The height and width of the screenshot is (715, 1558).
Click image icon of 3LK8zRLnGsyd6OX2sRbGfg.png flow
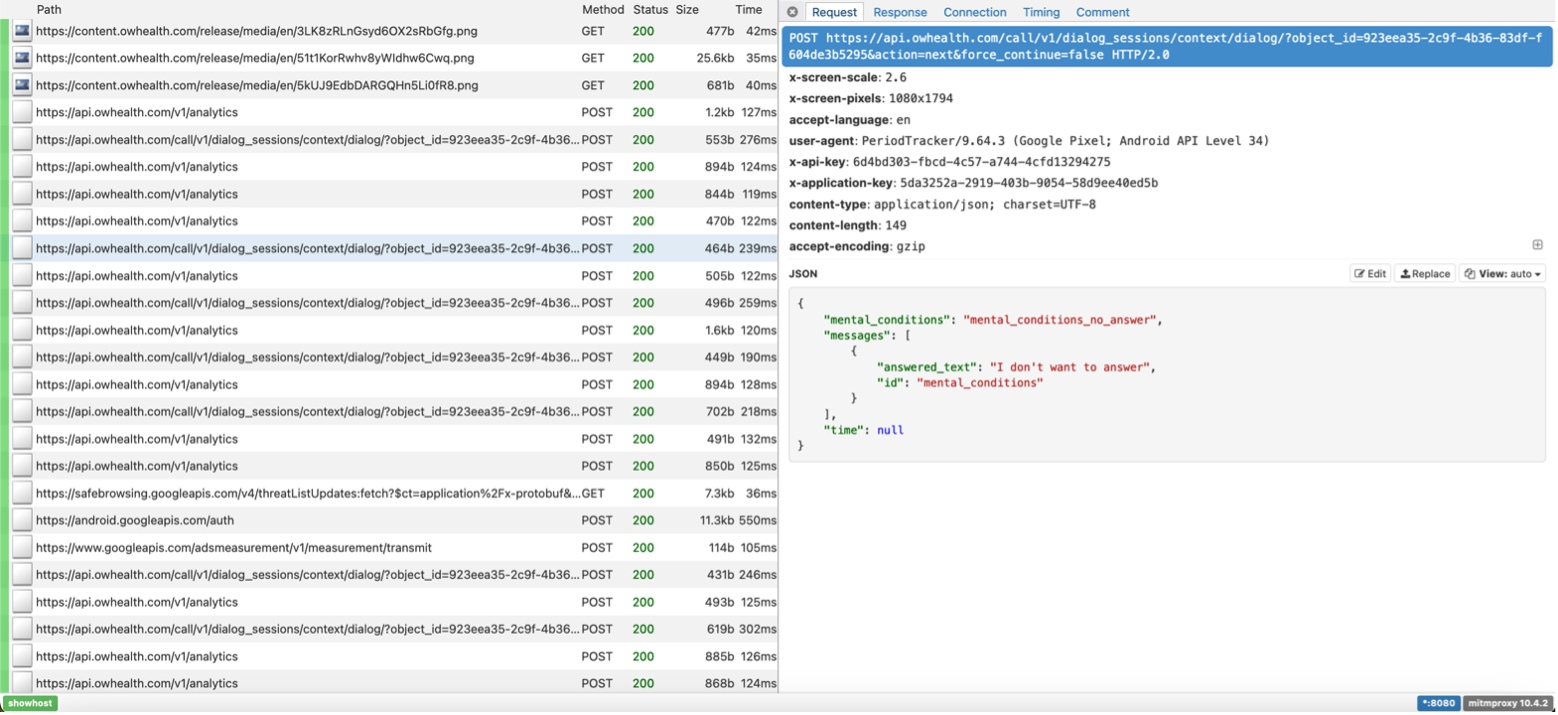(x=22, y=31)
